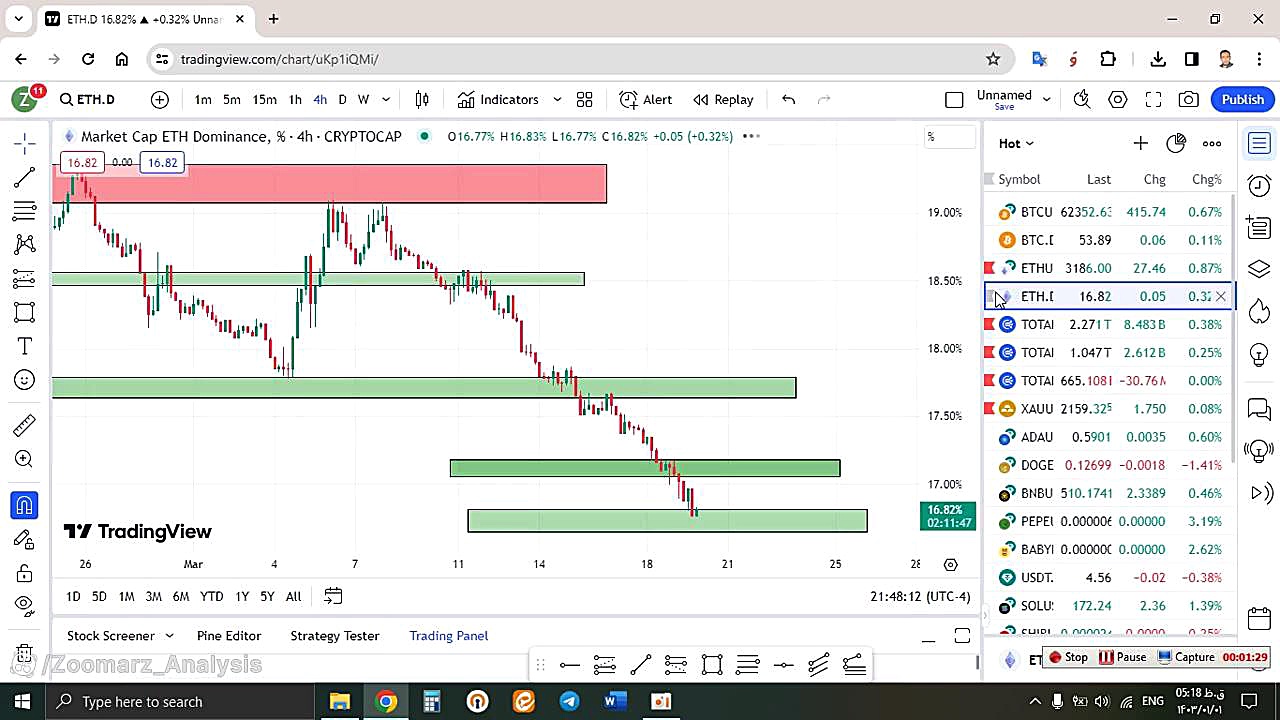The width and height of the screenshot is (1280, 720).
Task: Open the Ideas lightbulb icon
Action: (x=1259, y=354)
